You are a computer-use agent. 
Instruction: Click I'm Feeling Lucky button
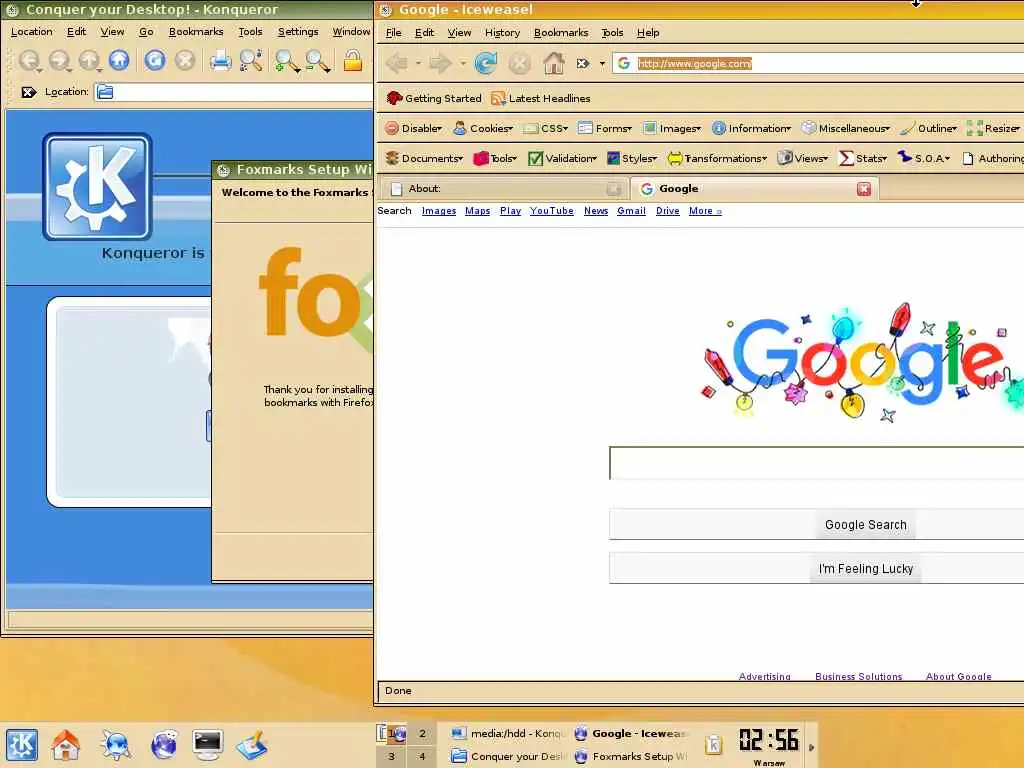pos(865,569)
